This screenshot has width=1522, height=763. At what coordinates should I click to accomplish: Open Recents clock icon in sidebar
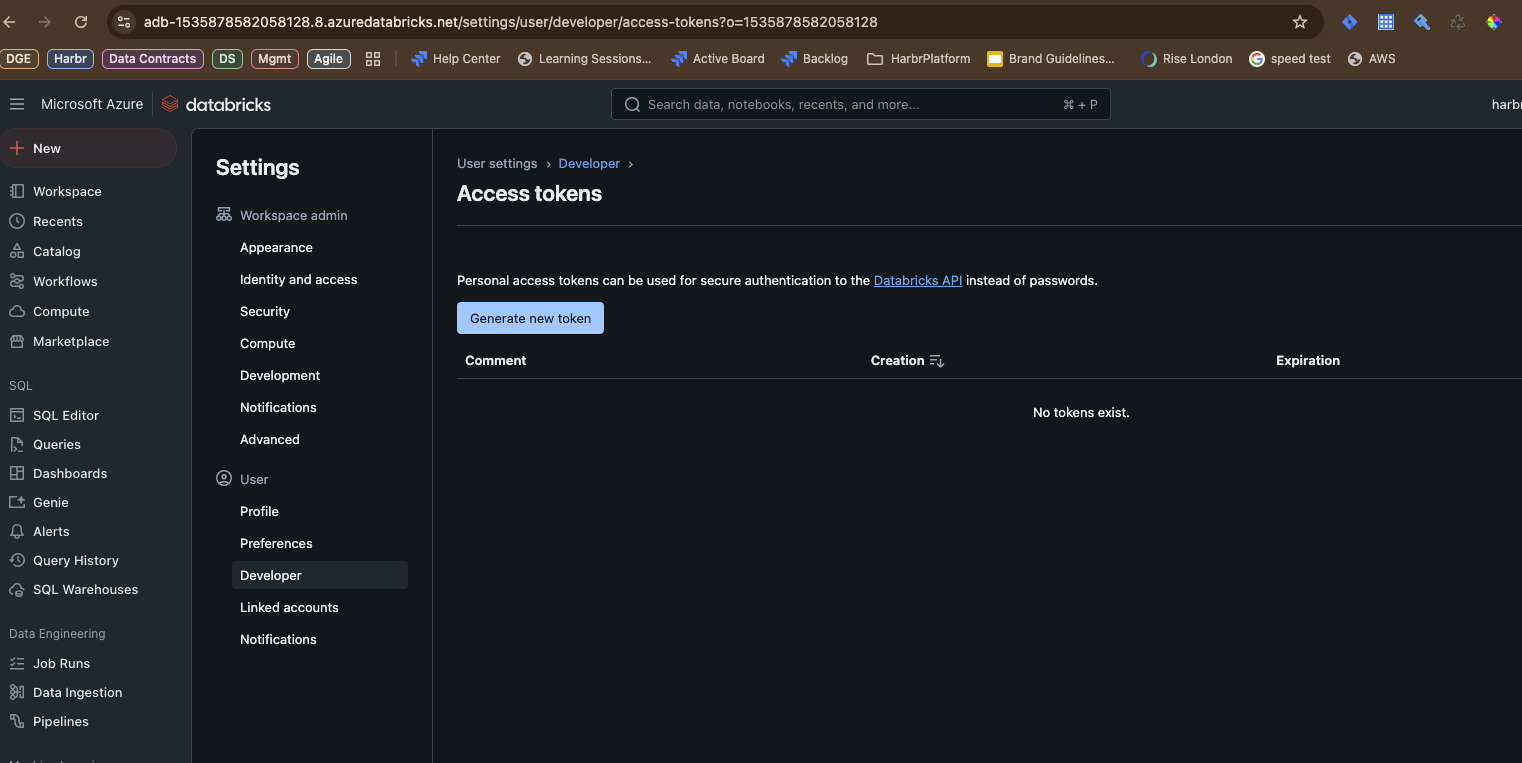click(x=16, y=221)
